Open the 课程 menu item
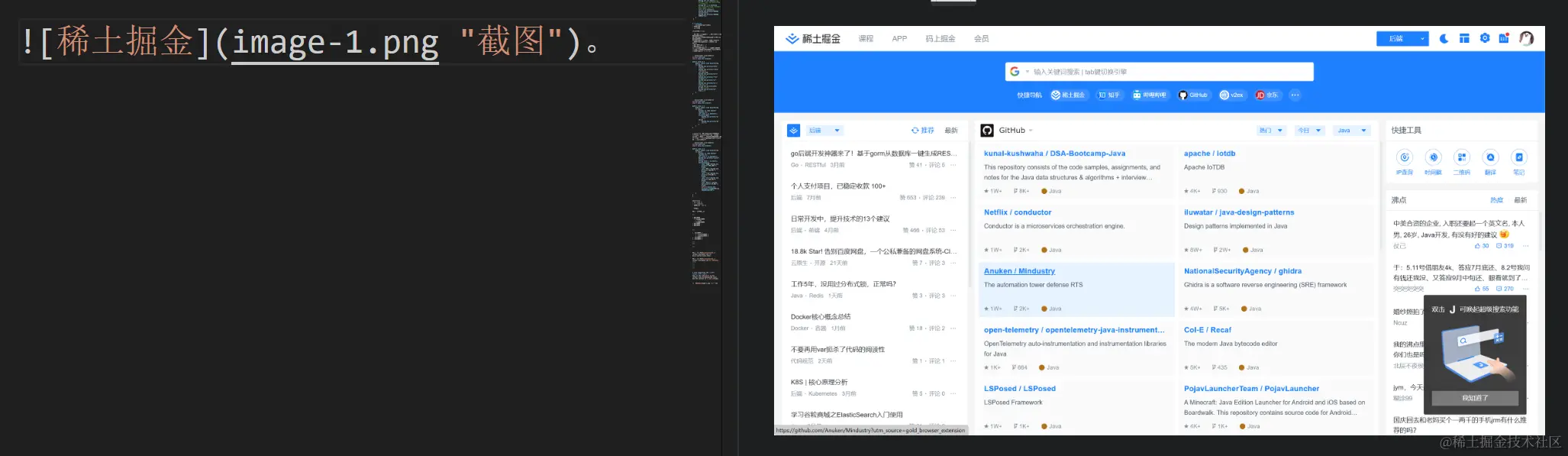Viewport: 1568px width, 456px height. (x=866, y=39)
